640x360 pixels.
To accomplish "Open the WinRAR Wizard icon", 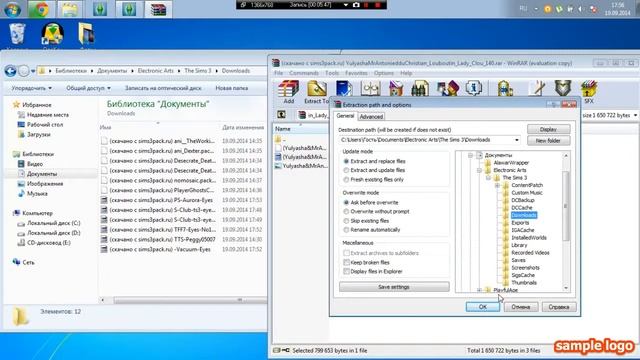I will tap(448, 89).
